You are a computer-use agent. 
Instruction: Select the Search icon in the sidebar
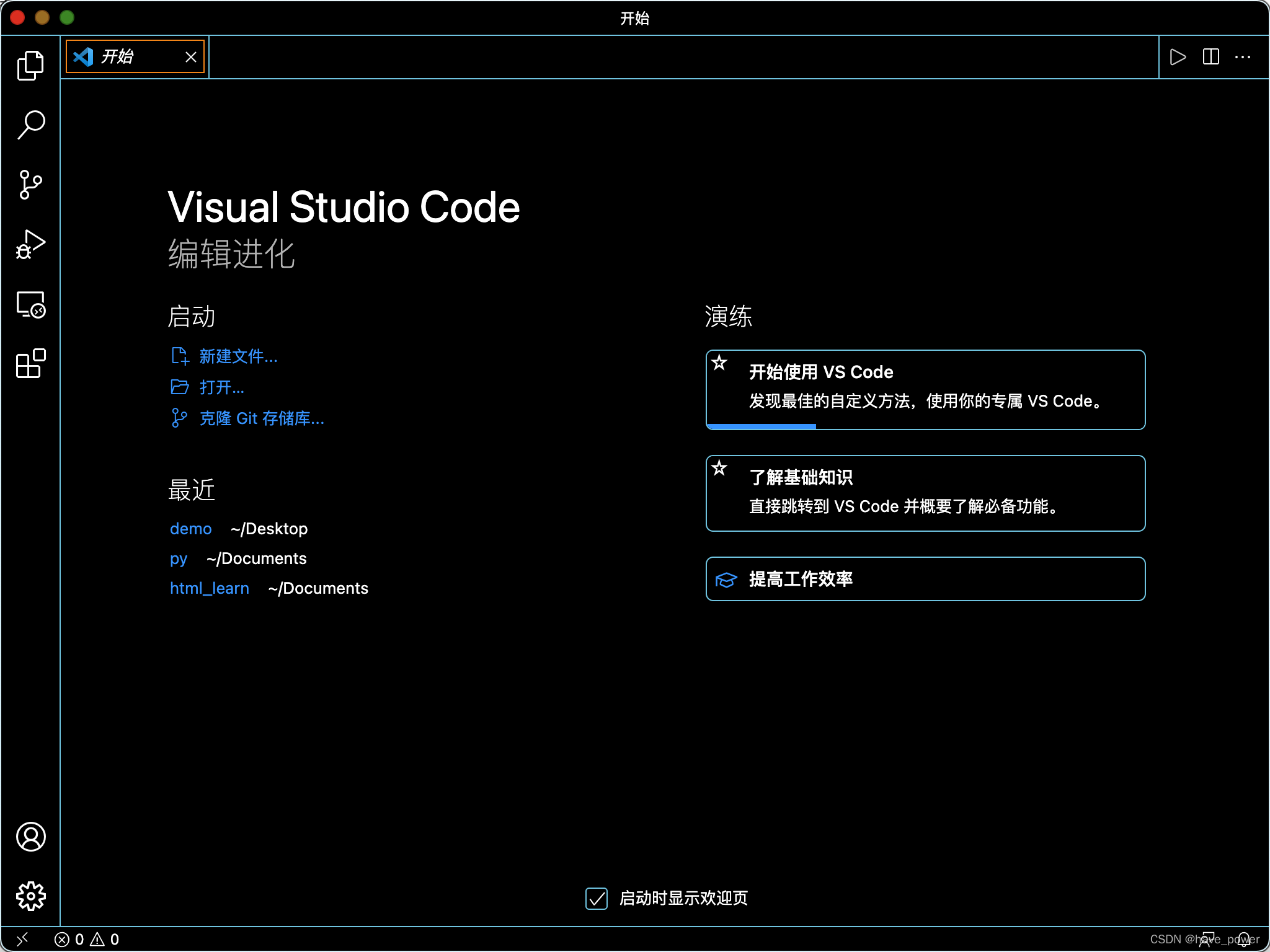(x=30, y=124)
